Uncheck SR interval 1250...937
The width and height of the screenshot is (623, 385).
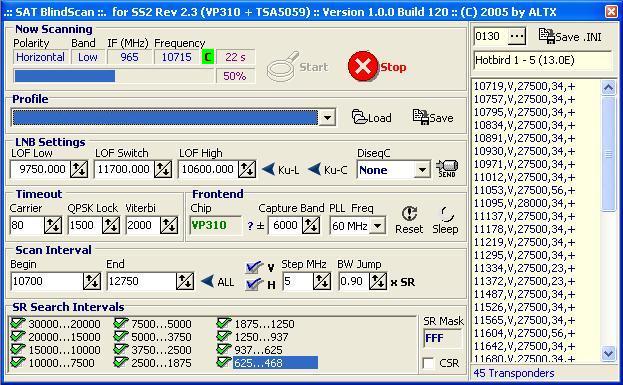click(224, 336)
